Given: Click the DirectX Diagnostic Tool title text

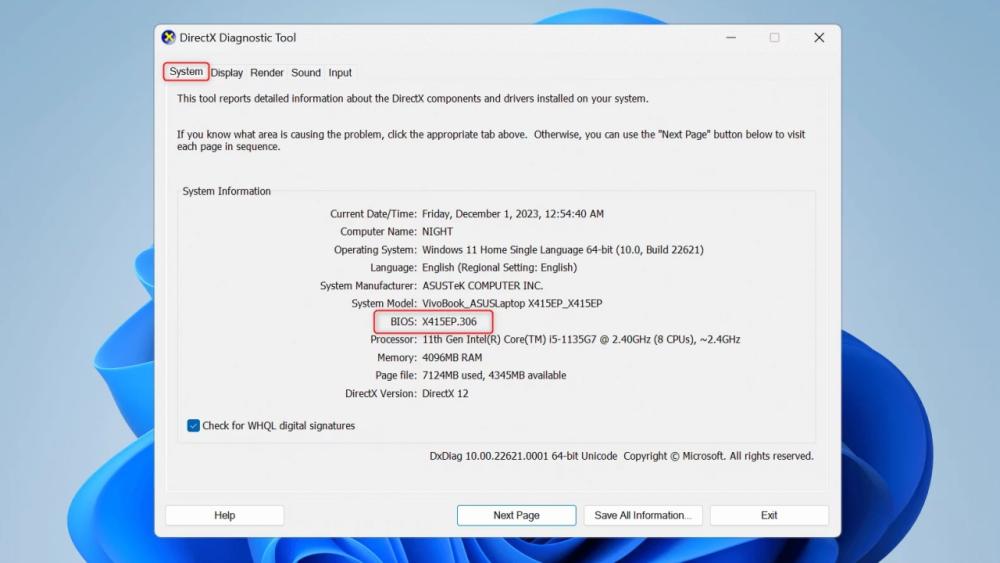Looking at the screenshot, I should pos(237,38).
